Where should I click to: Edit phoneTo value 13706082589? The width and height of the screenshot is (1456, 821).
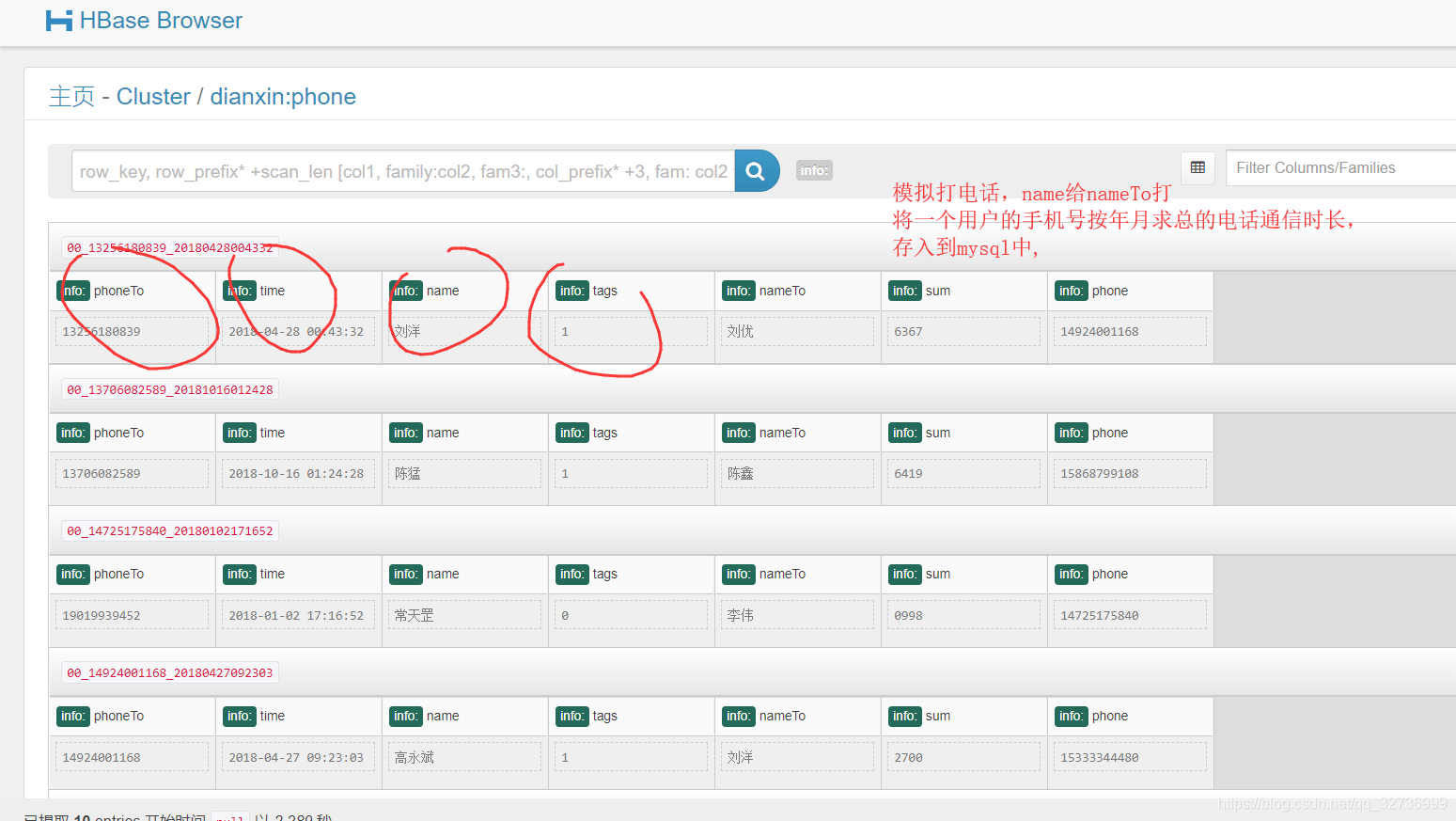[x=133, y=473]
